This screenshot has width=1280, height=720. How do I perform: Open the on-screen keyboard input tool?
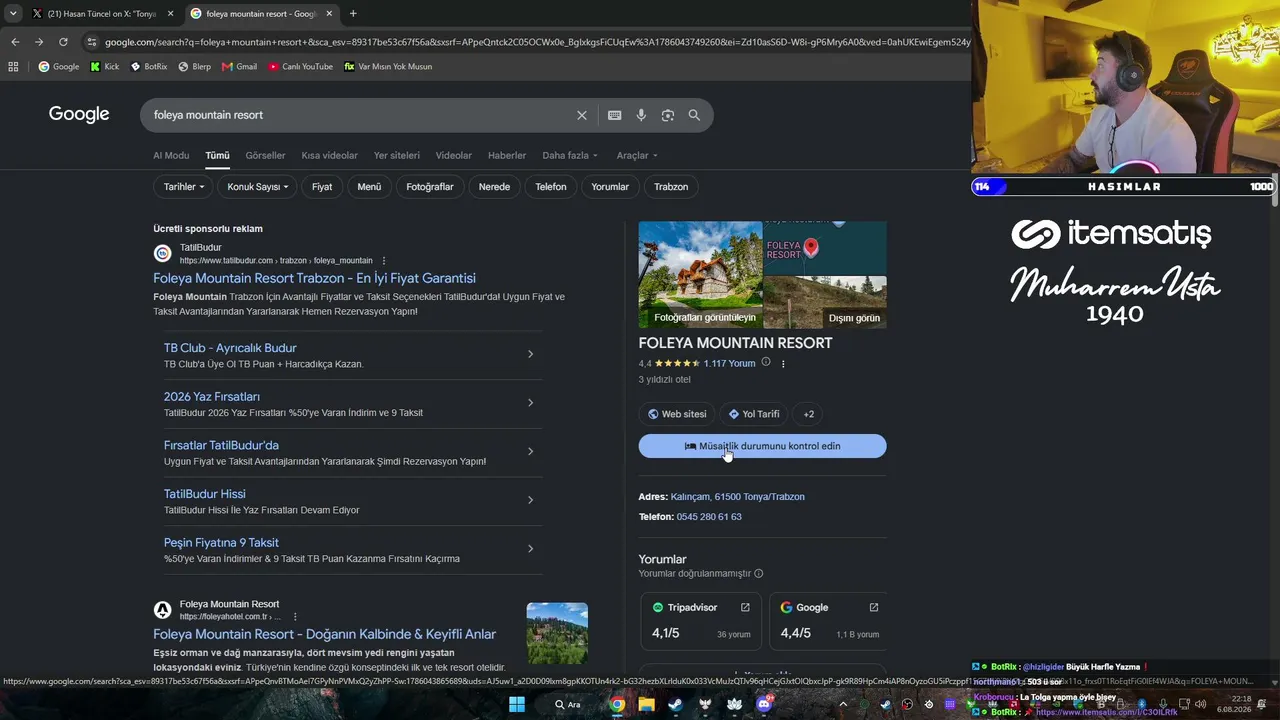[x=615, y=115]
